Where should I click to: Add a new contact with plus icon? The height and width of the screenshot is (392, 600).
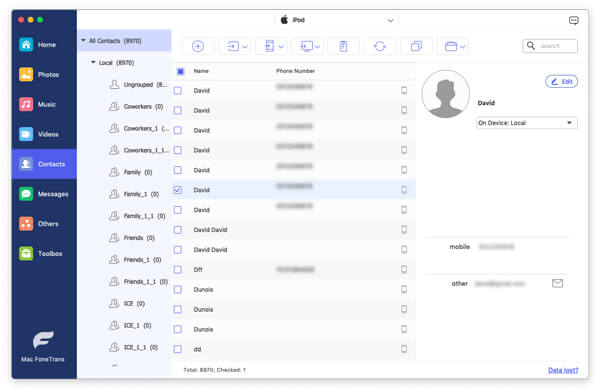pyautogui.click(x=198, y=46)
